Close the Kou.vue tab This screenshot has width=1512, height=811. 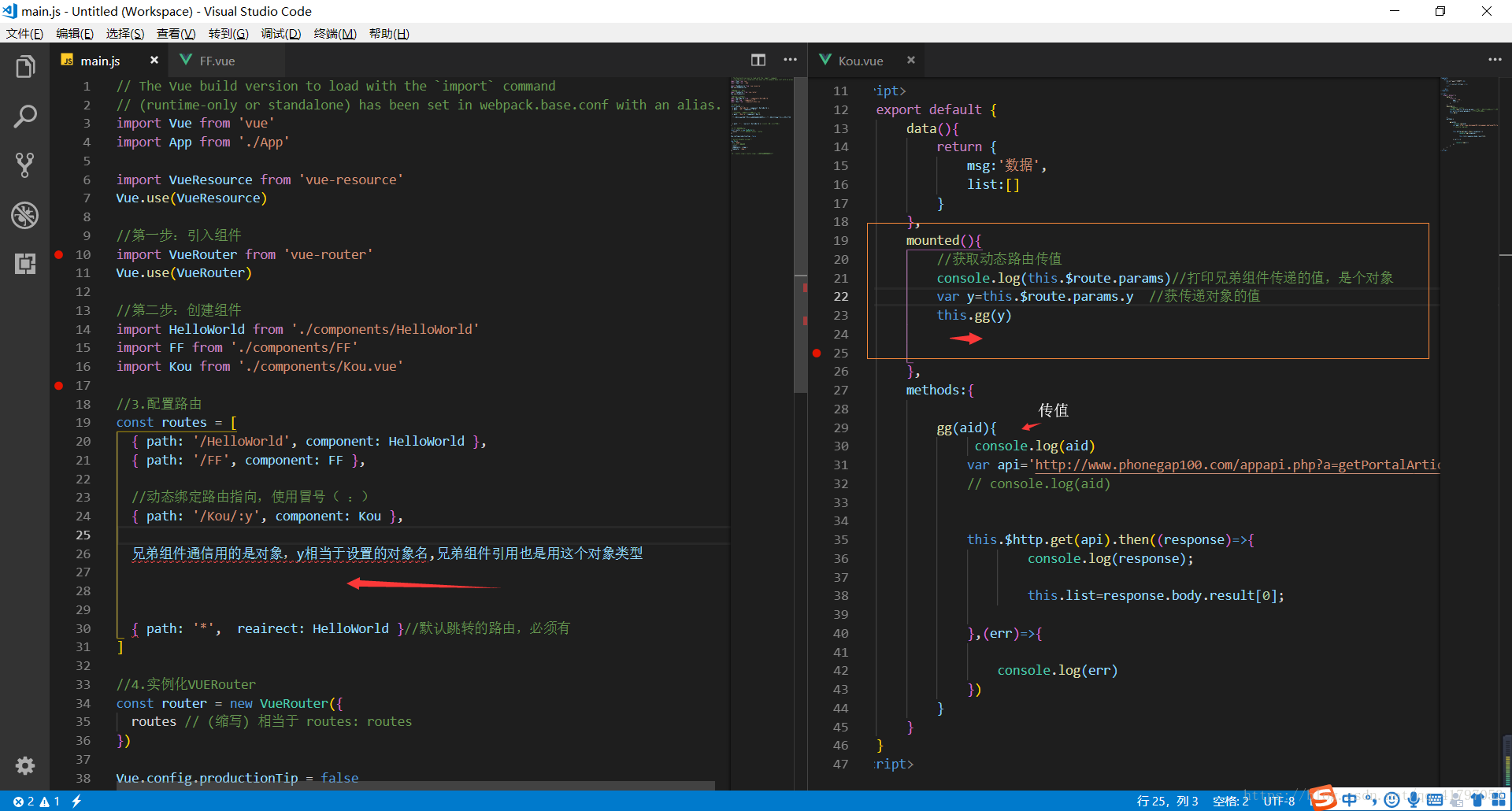[x=911, y=61]
